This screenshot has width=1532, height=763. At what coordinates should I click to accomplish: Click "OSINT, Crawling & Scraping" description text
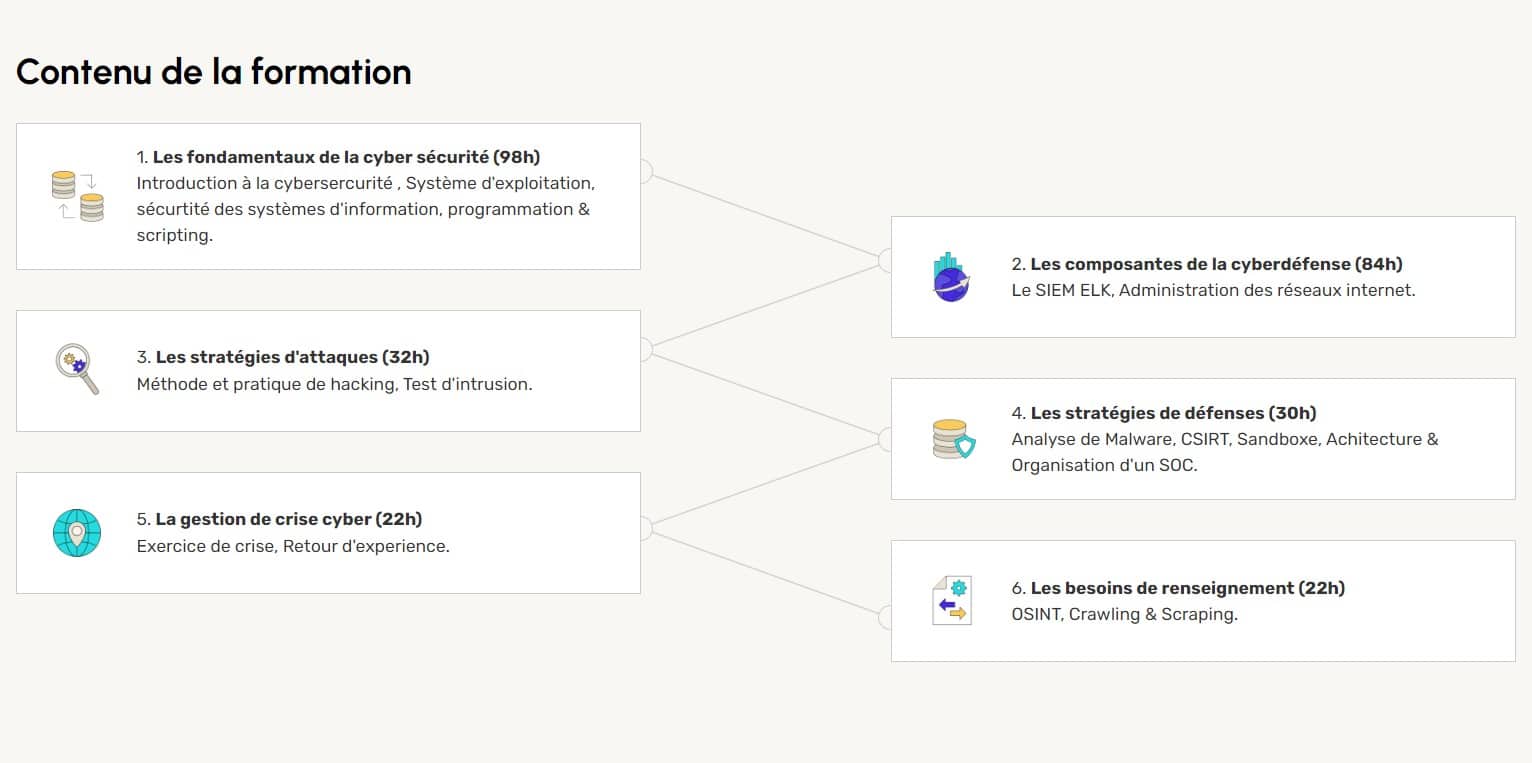[x=1124, y=614]
